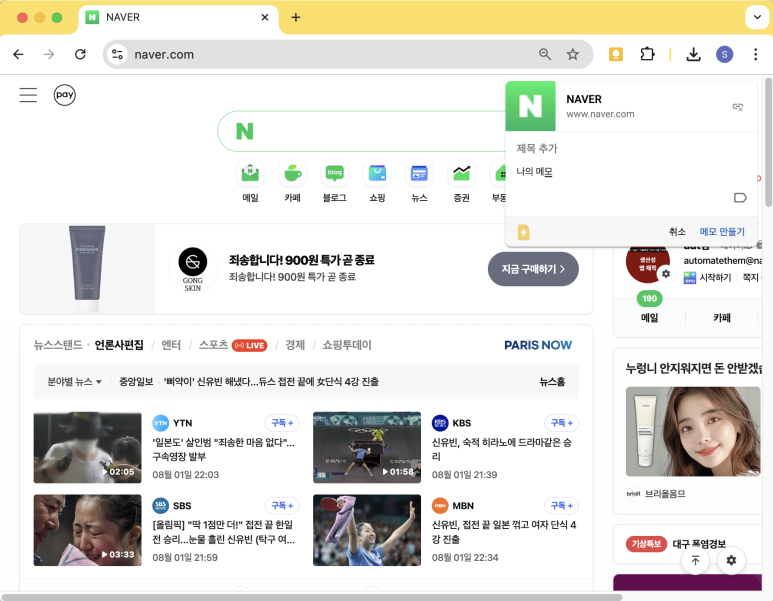Open the 쇼핑 shortcut icon

click(x=377, y=174)
